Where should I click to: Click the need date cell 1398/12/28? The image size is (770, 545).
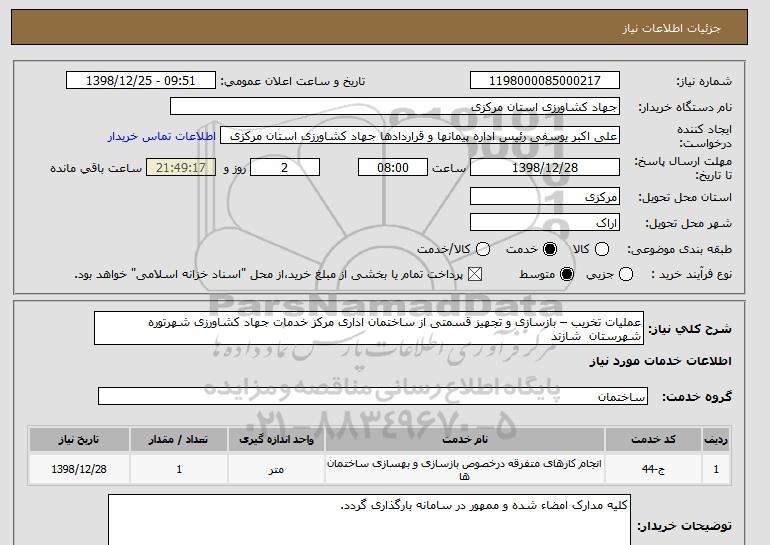tap(79, 469)
